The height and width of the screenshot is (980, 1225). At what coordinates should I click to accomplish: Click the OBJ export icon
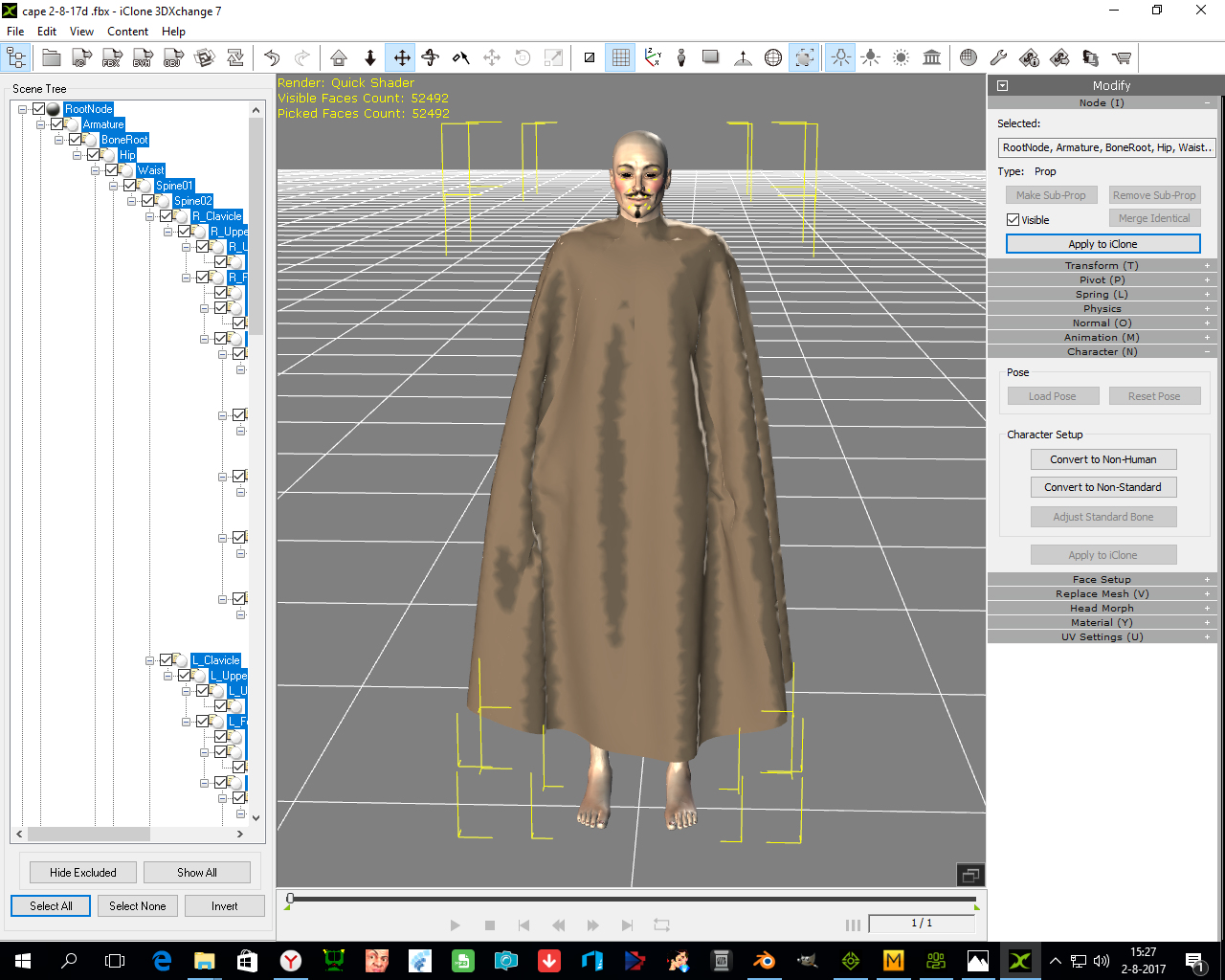(173, 58)
